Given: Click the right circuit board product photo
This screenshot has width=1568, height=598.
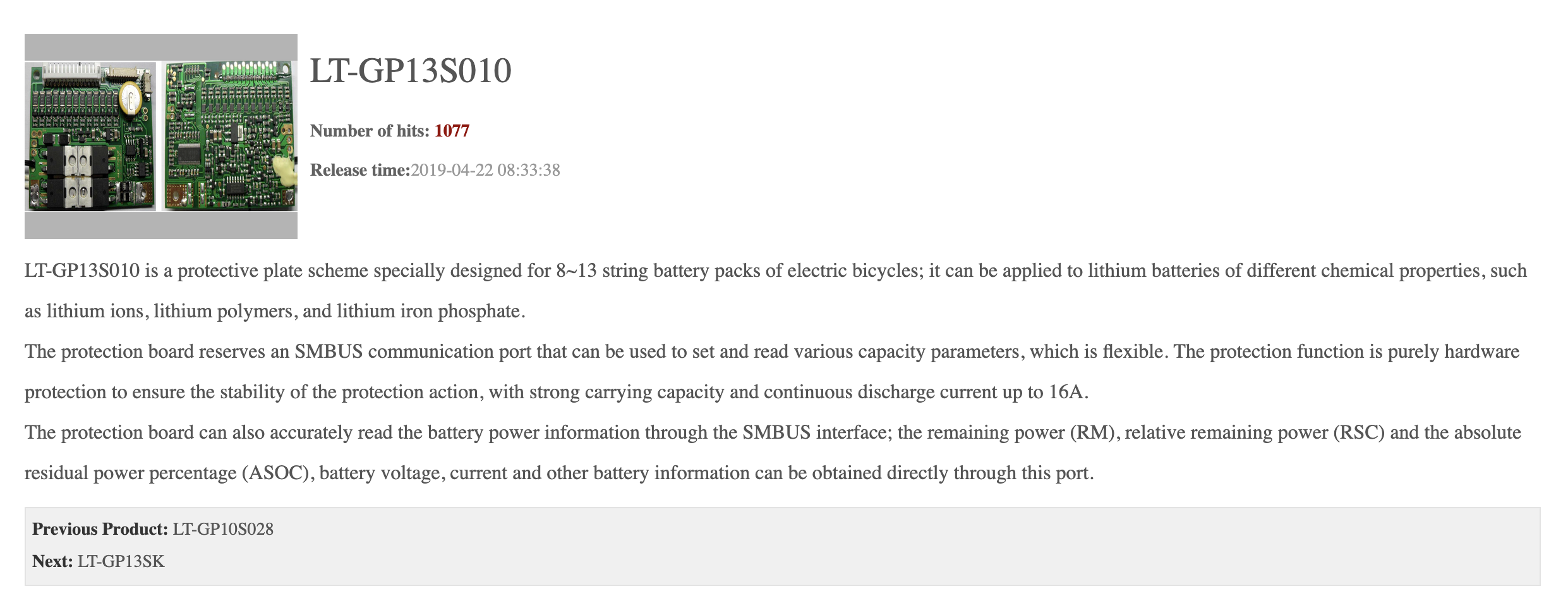Looking at the screenshot, I should click(230, 136).
